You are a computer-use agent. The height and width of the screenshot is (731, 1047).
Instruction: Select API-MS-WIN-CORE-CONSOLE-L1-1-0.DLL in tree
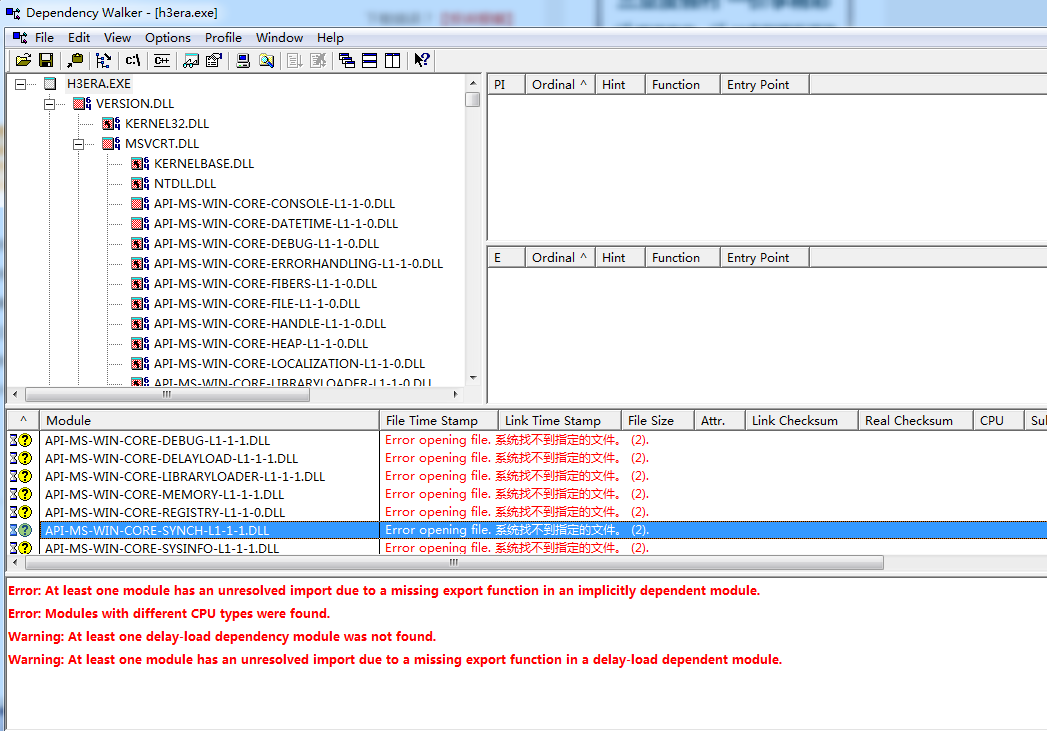[274, 204]
